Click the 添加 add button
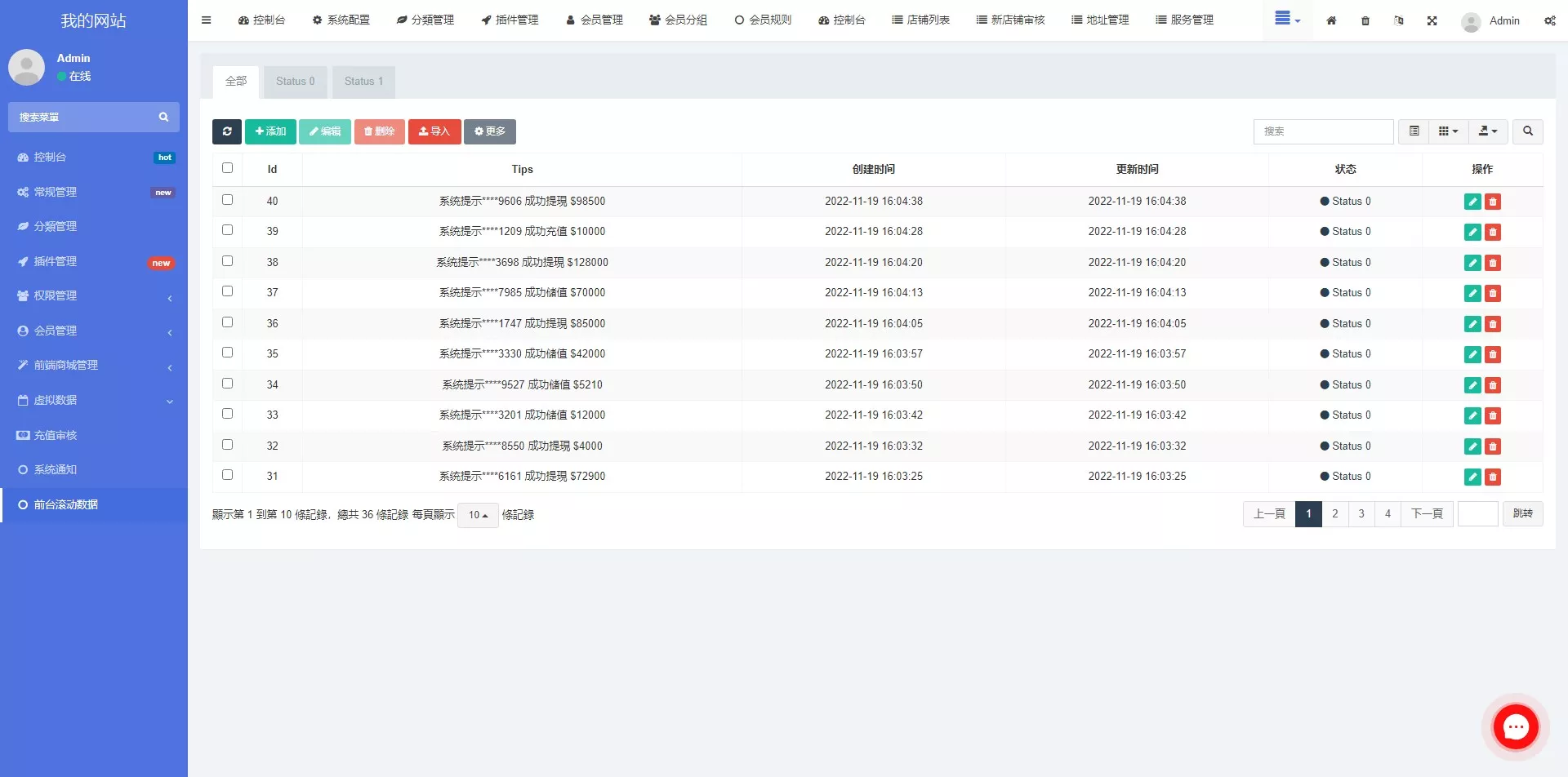Image resolution: width=1568 pixels, height=777 pixels. (x=270, y=131)
